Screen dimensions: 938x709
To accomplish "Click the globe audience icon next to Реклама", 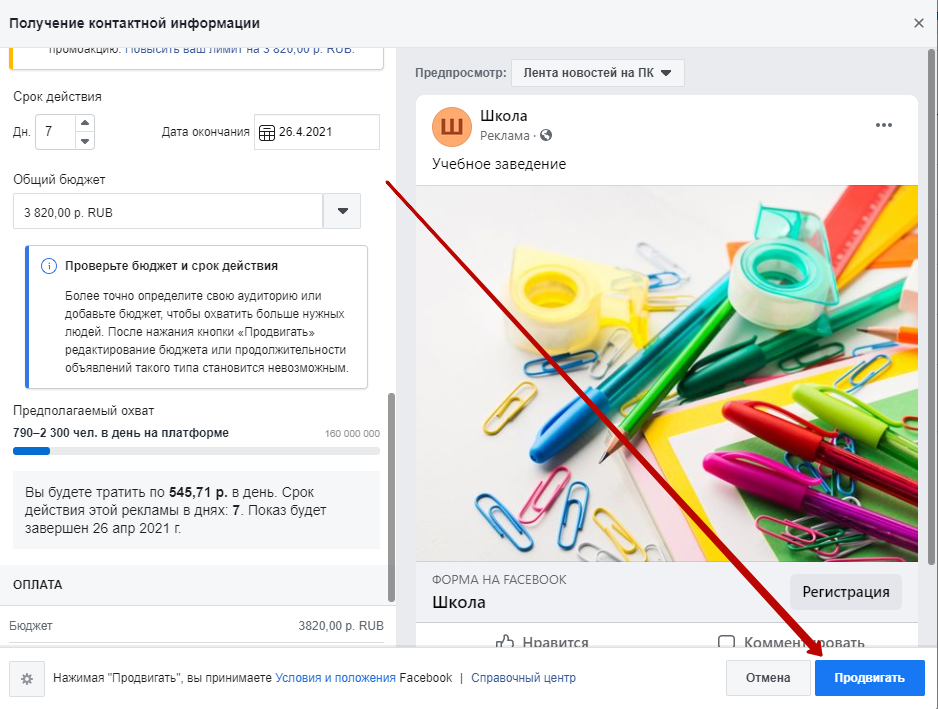I will [x=546, y=135].
